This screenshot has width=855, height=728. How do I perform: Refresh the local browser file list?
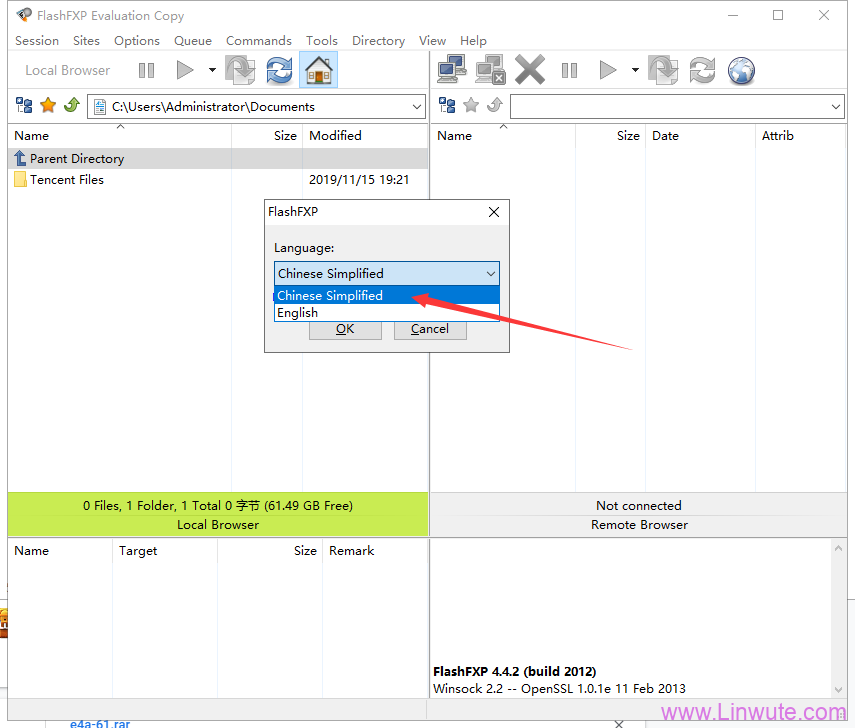pyautogui.click(x=279, y=70)
